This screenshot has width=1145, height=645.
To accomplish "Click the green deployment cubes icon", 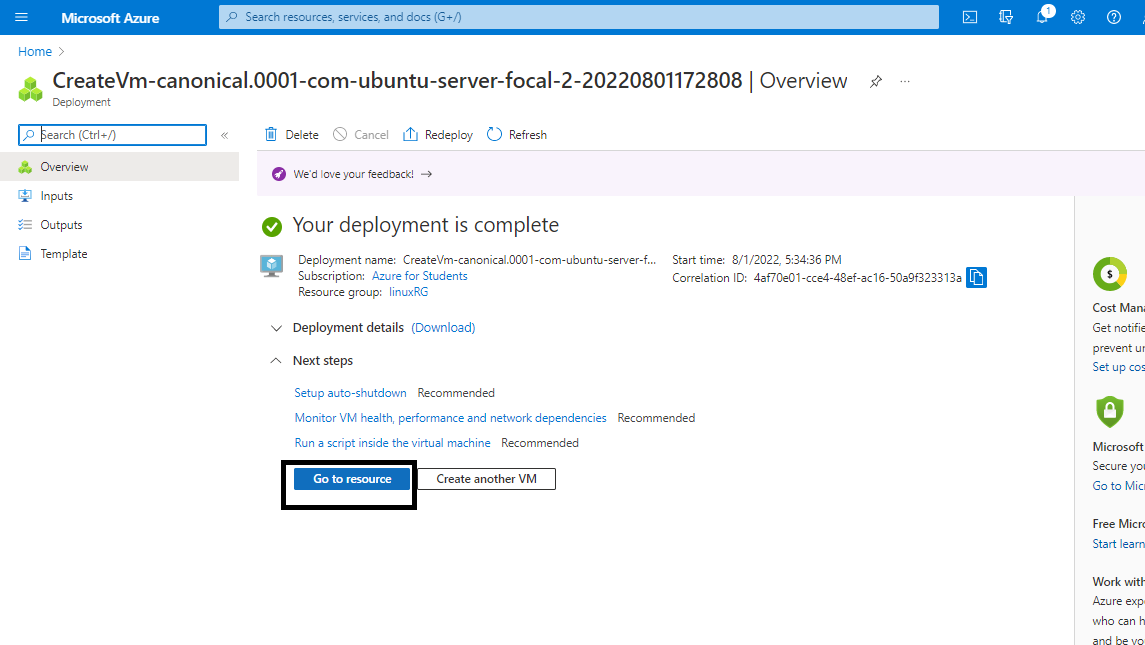I will point(31,89).
